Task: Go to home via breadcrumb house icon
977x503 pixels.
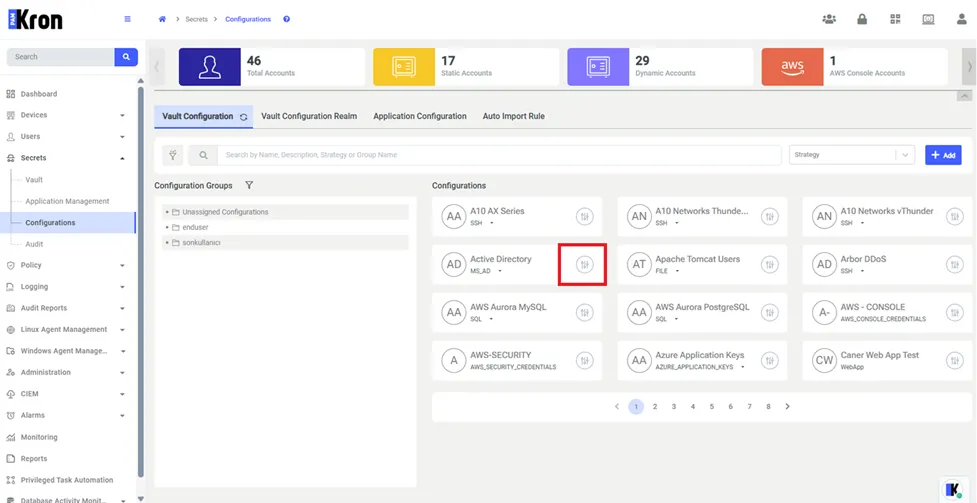Action: click(x=162, y=19)
